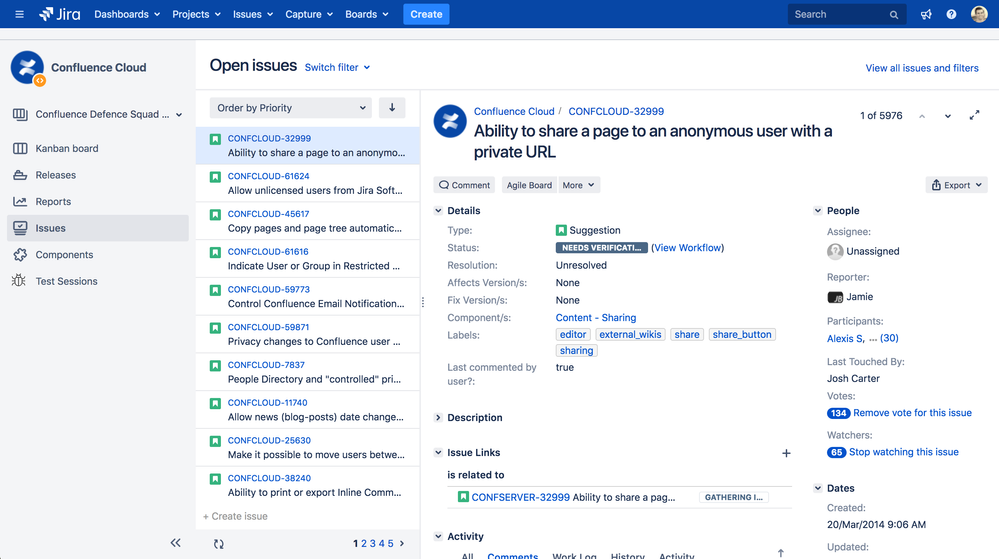Viewport: 999px width, 559px height.
Task: Select issue CONFCLOUD-38240 in list
Action: point(308,486)
